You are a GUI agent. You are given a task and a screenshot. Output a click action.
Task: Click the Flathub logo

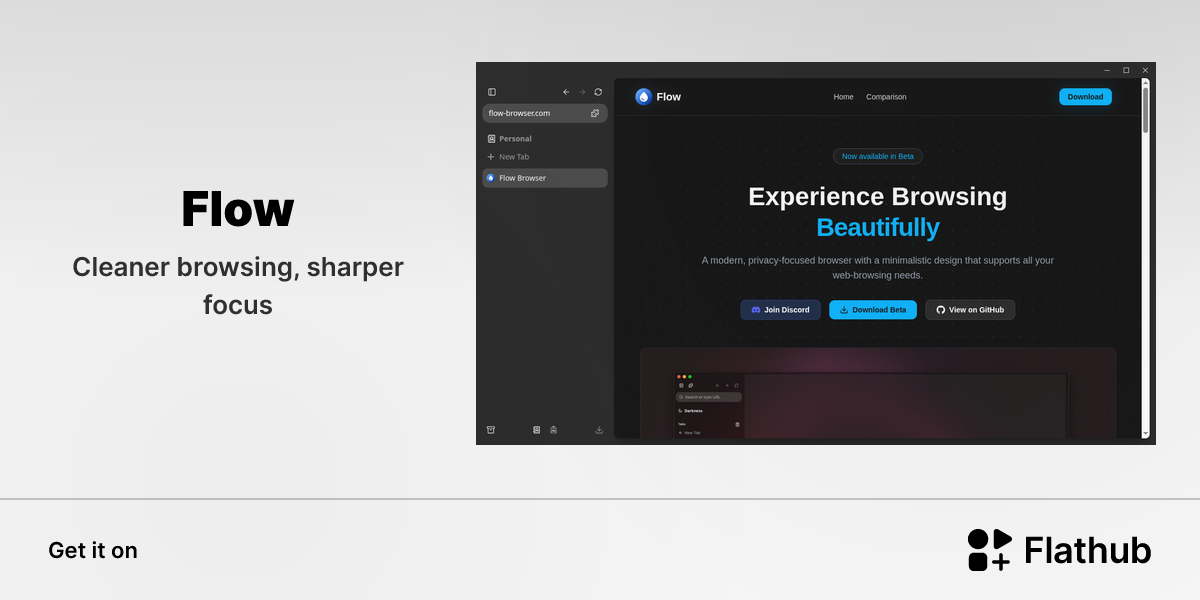pos(1060,550)
